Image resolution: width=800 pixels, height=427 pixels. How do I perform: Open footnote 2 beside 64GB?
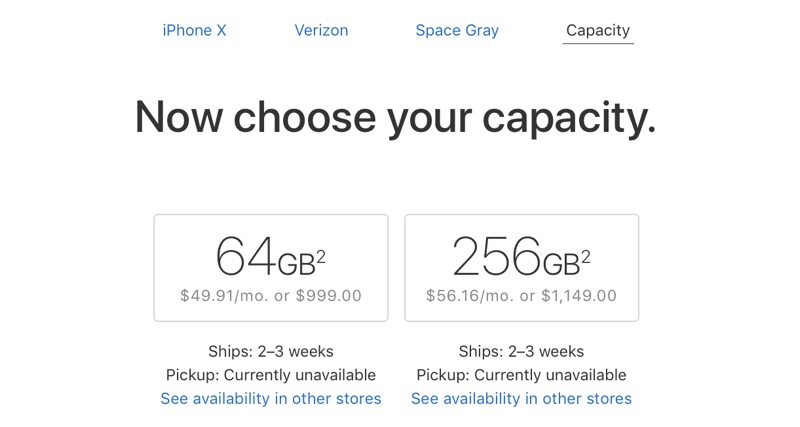point(321,258)
